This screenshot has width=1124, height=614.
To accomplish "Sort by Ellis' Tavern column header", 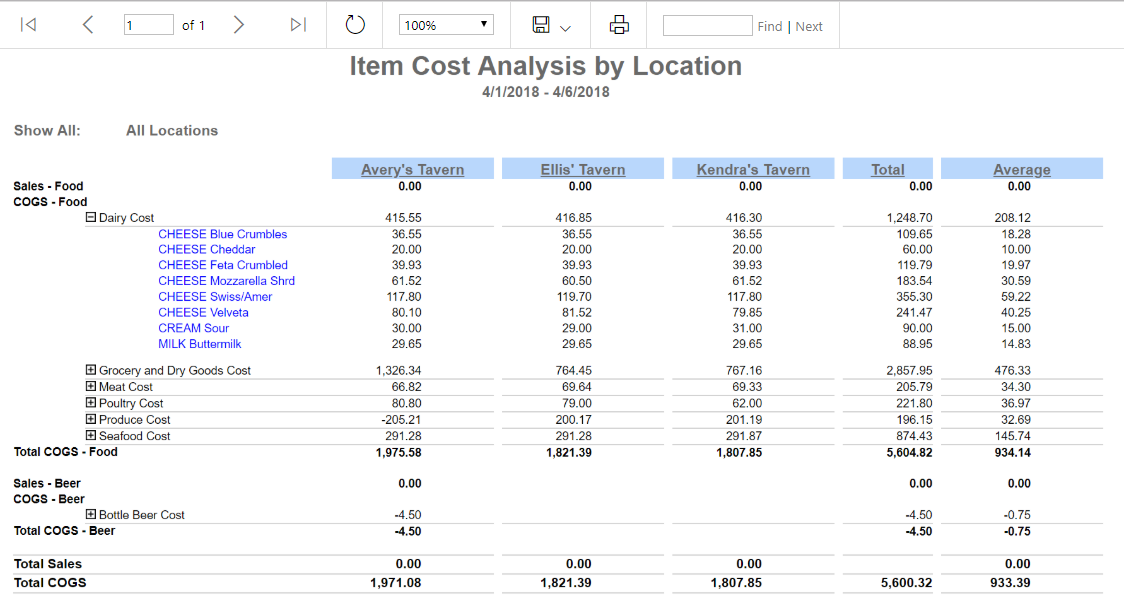I will coord(583,170).
